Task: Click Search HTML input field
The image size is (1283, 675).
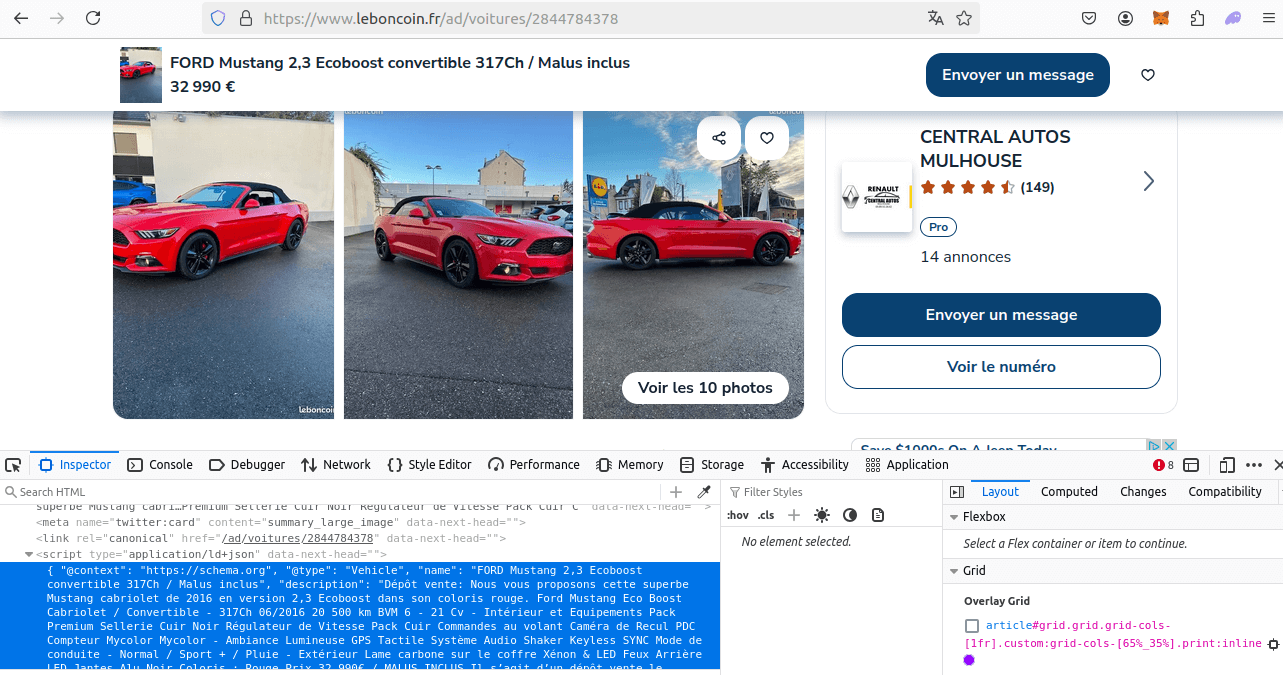Action: [330, 492]
